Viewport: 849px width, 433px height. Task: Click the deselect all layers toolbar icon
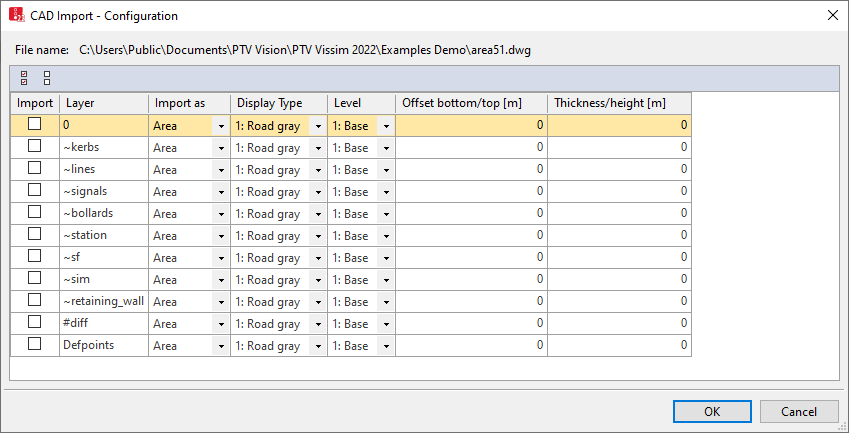coord(46,78)
